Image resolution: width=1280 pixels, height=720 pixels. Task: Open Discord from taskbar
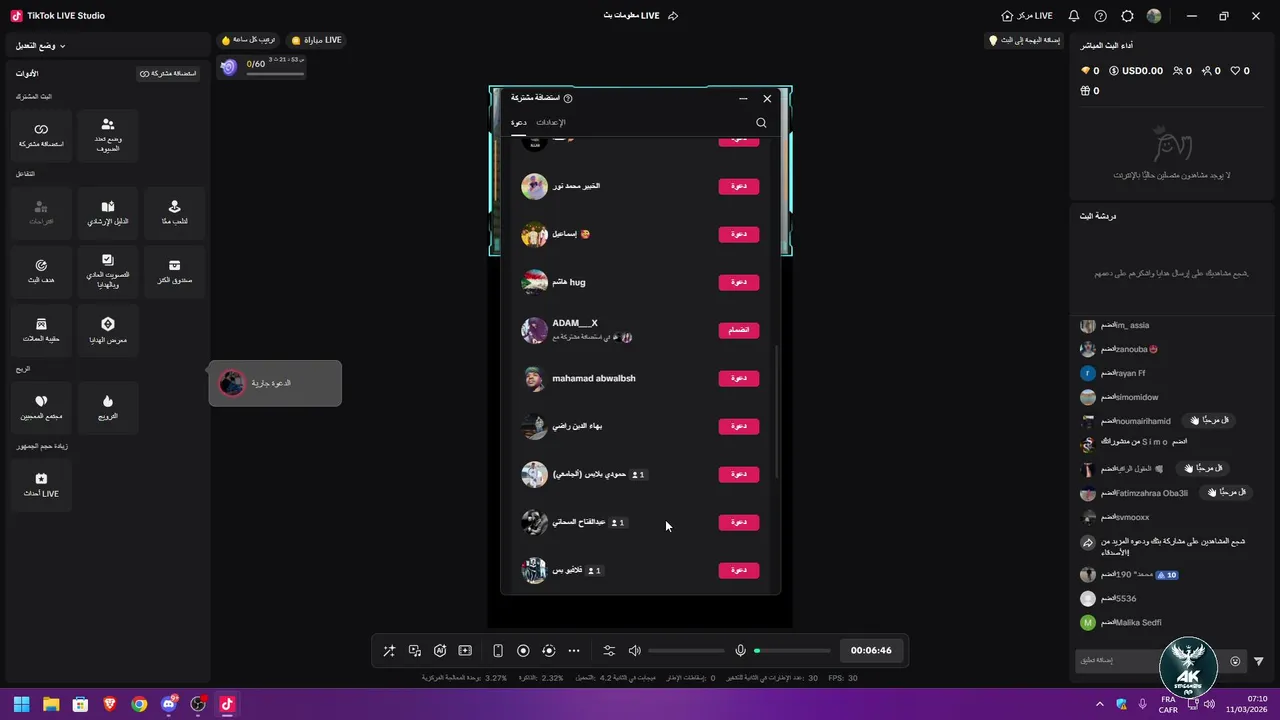[168, 704]
